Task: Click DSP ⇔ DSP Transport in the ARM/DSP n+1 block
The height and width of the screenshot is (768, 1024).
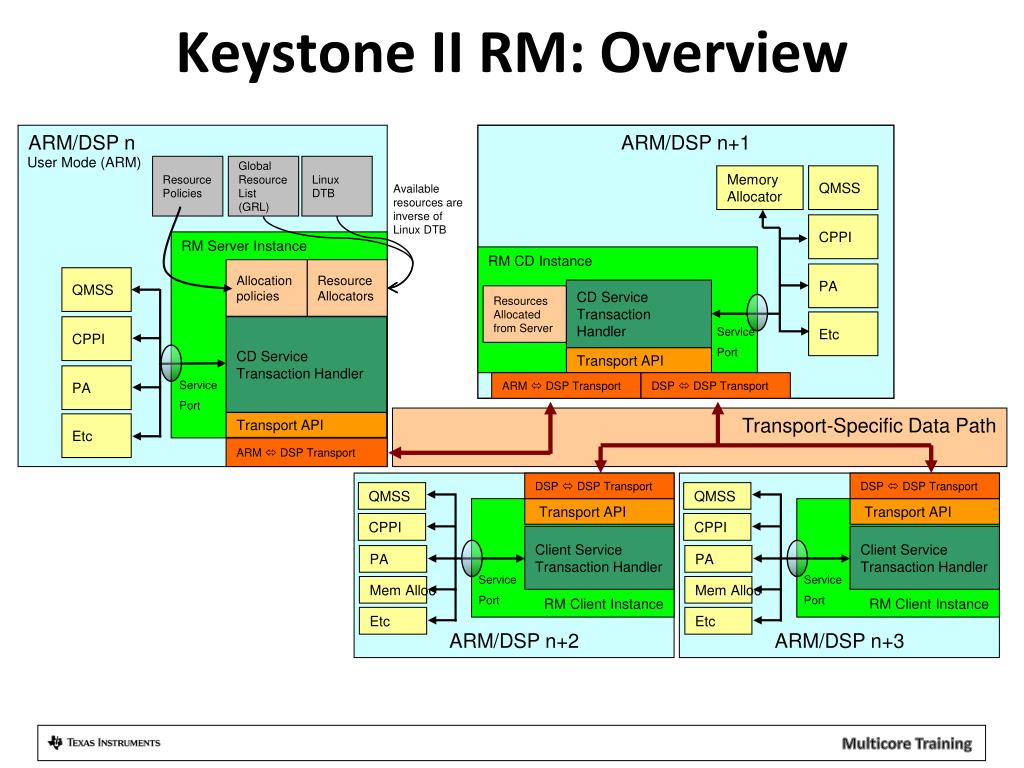Action: (716, 386)
